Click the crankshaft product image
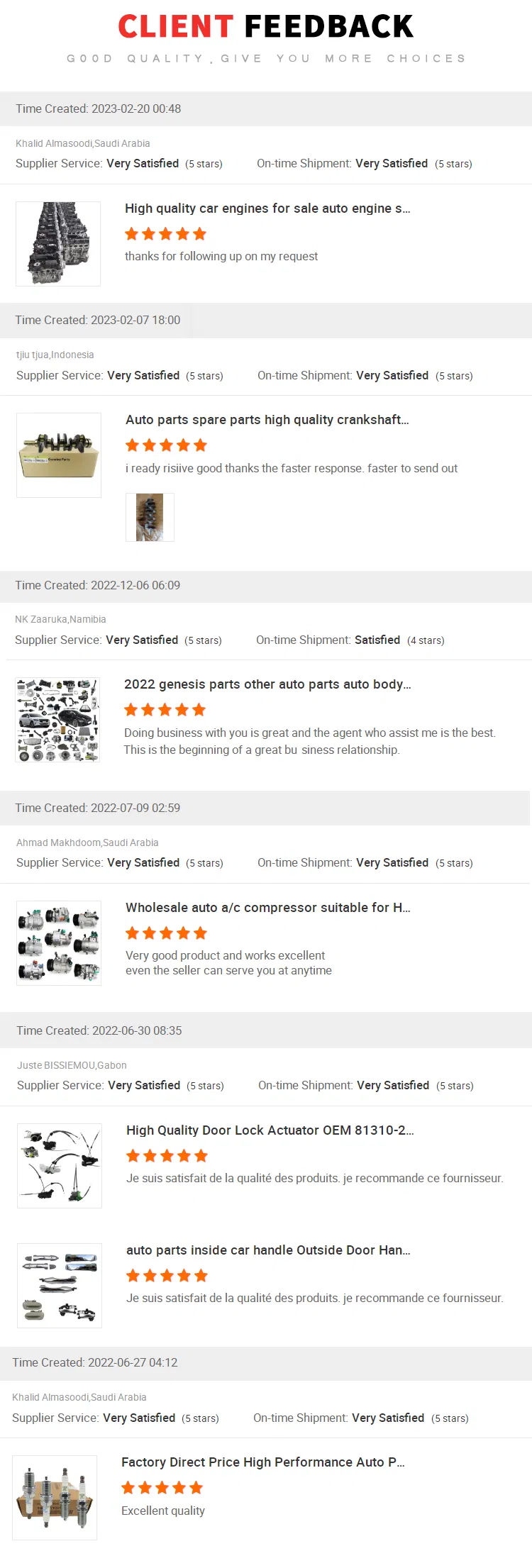 59,455
